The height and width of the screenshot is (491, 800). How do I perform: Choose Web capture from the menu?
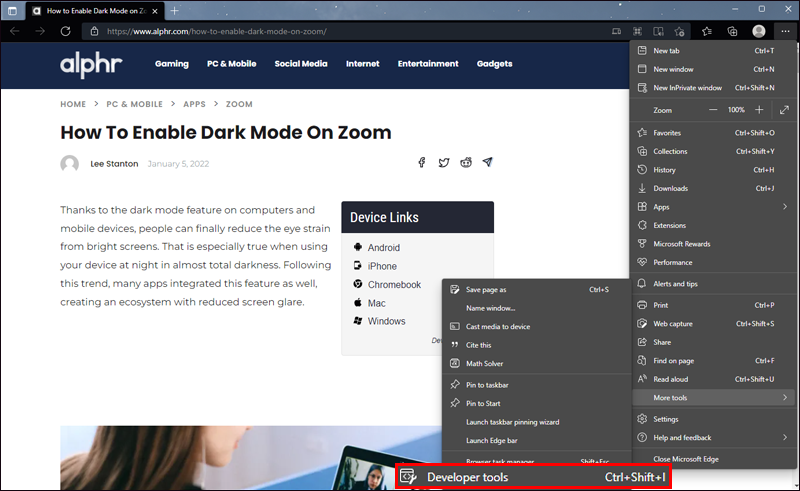714,324
